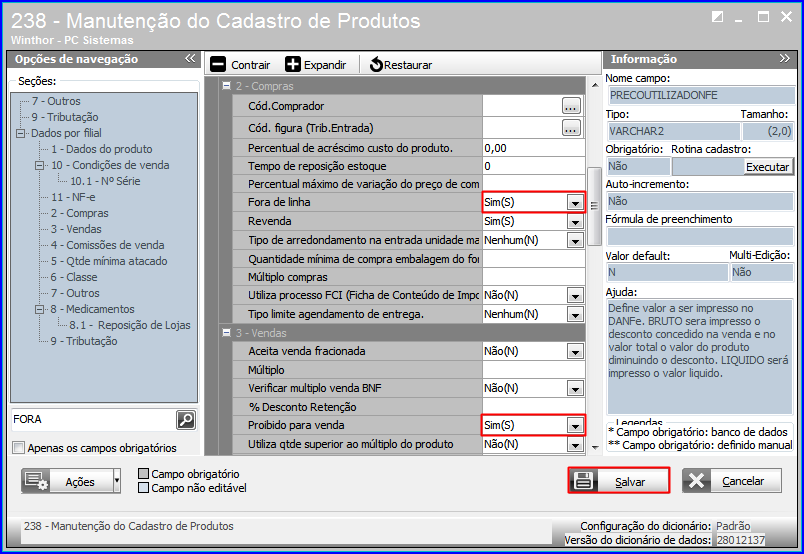Collapse the 3 - Vendas section
Viewport: 804px width, 554px height.
click(227, 333)
